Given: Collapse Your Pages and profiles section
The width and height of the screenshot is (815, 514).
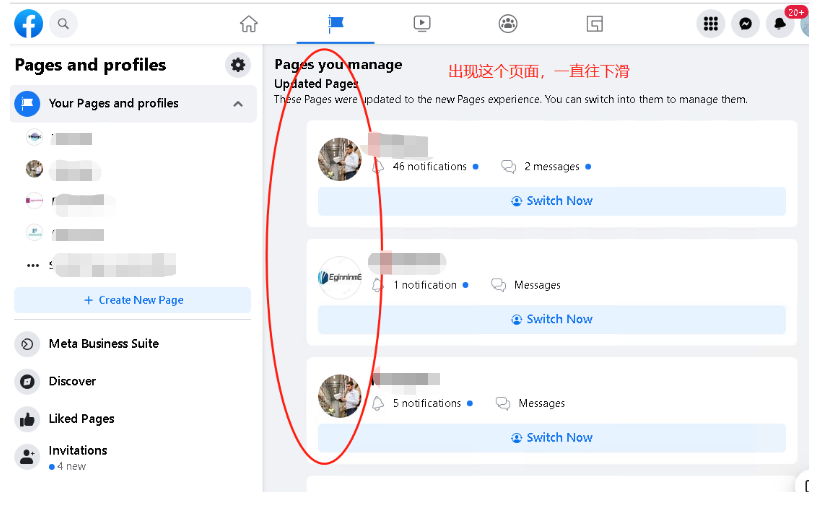Looking at the screenshot, I should point(238,104).
